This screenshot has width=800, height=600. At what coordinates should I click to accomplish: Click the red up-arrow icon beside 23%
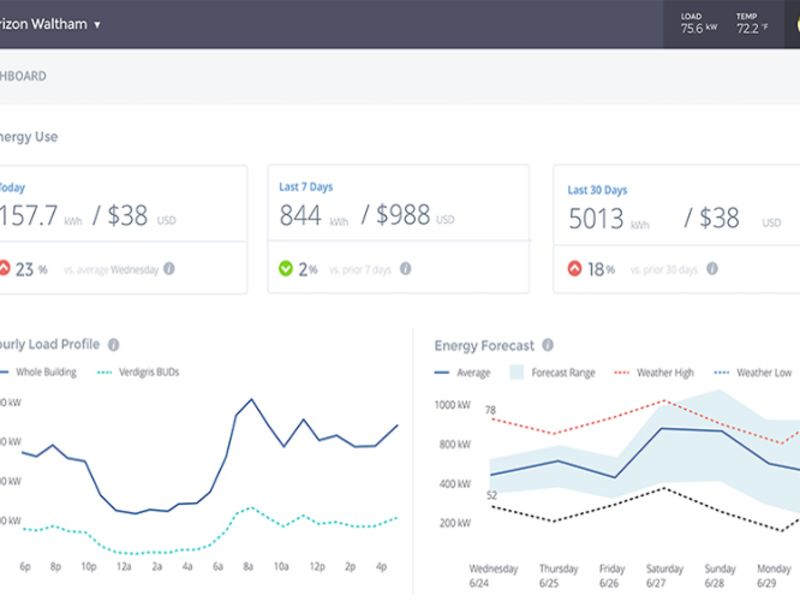point(4,268)
